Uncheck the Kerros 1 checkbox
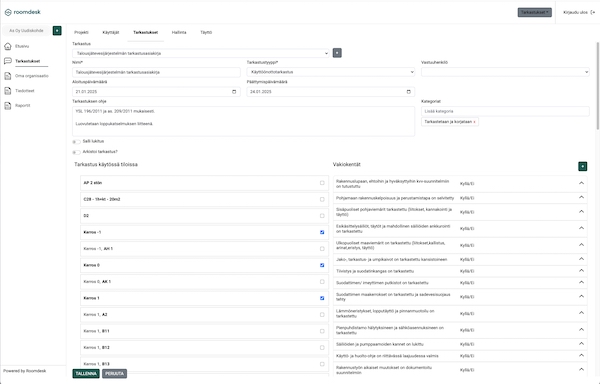 [322, 298]
